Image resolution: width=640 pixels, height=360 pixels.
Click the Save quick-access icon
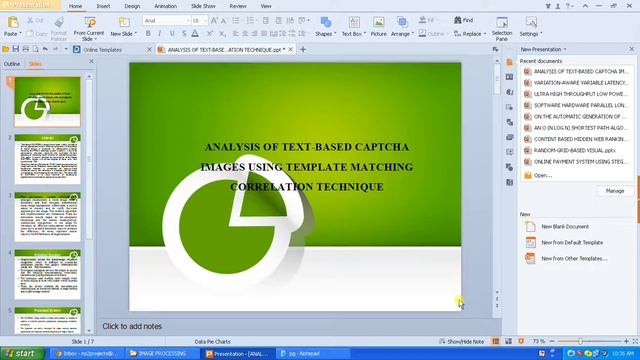click(16, 49)
